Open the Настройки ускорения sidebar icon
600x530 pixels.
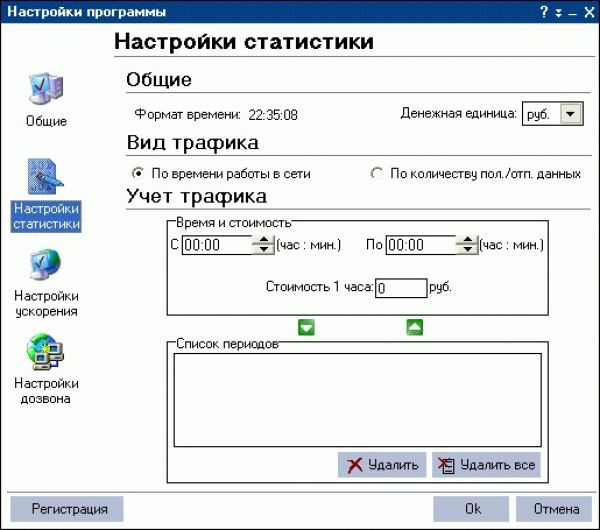tap(45, 264)
